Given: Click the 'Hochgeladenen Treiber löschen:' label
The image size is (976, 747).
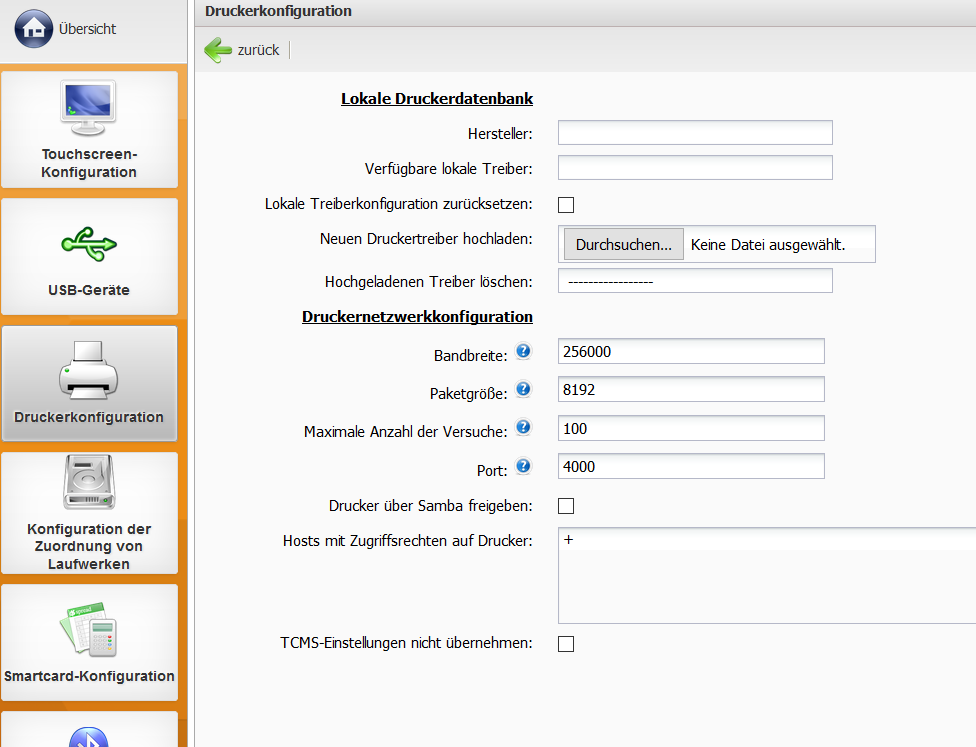Looking at the screenshot, I should (x=429, y=282).
